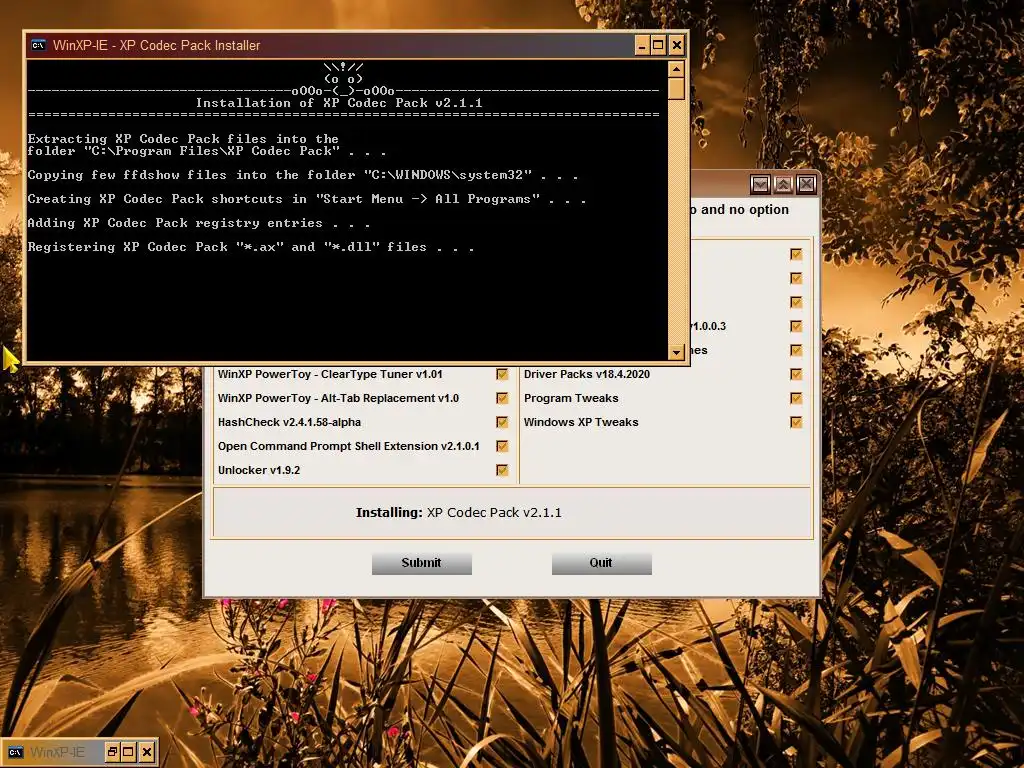1024x768 pixels.
Task: Maximize the minimized WinXP-IE window
Action: pyautogui.click(x=129, y=752)
